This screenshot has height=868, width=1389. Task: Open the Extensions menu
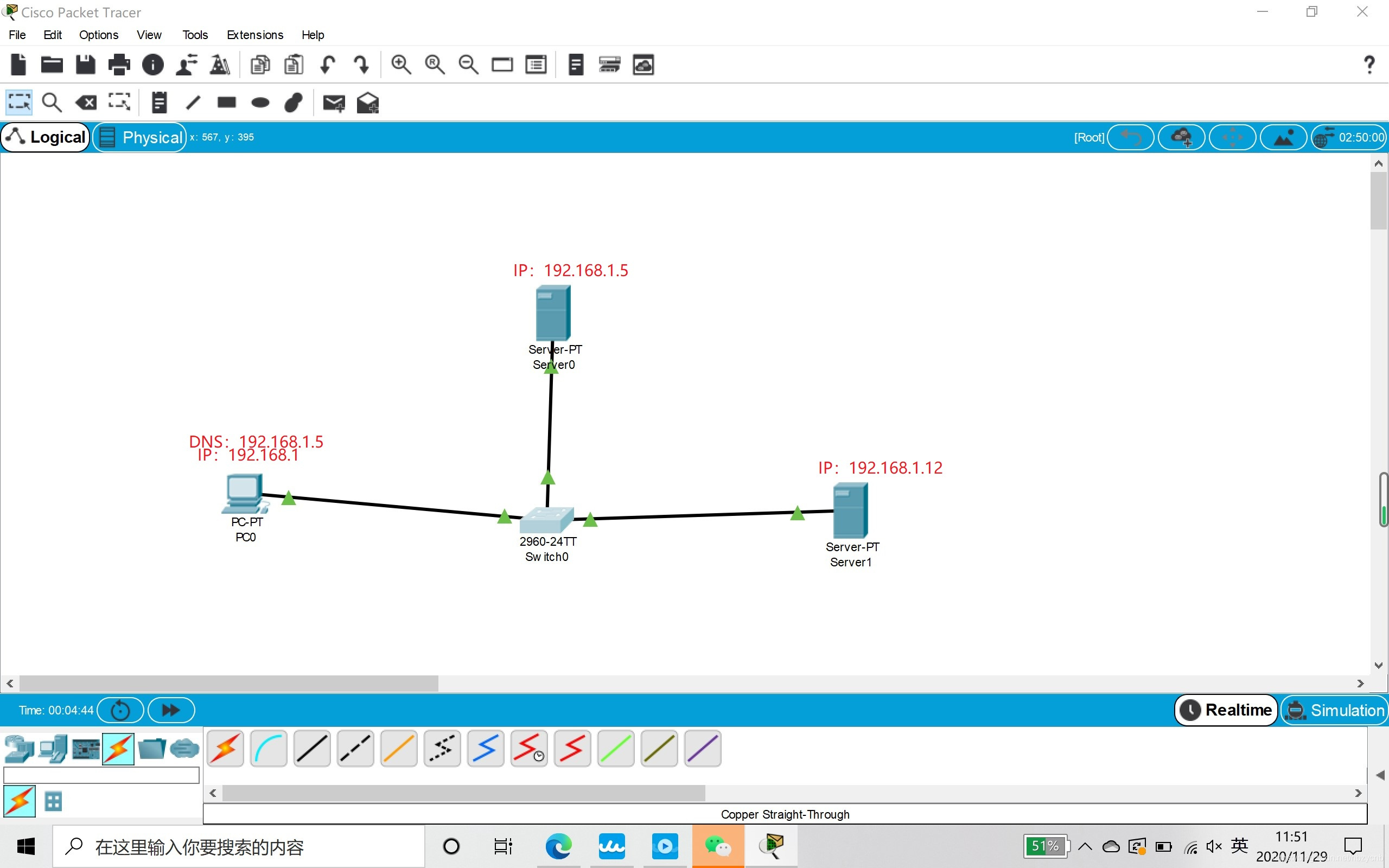tap(255, 35)
